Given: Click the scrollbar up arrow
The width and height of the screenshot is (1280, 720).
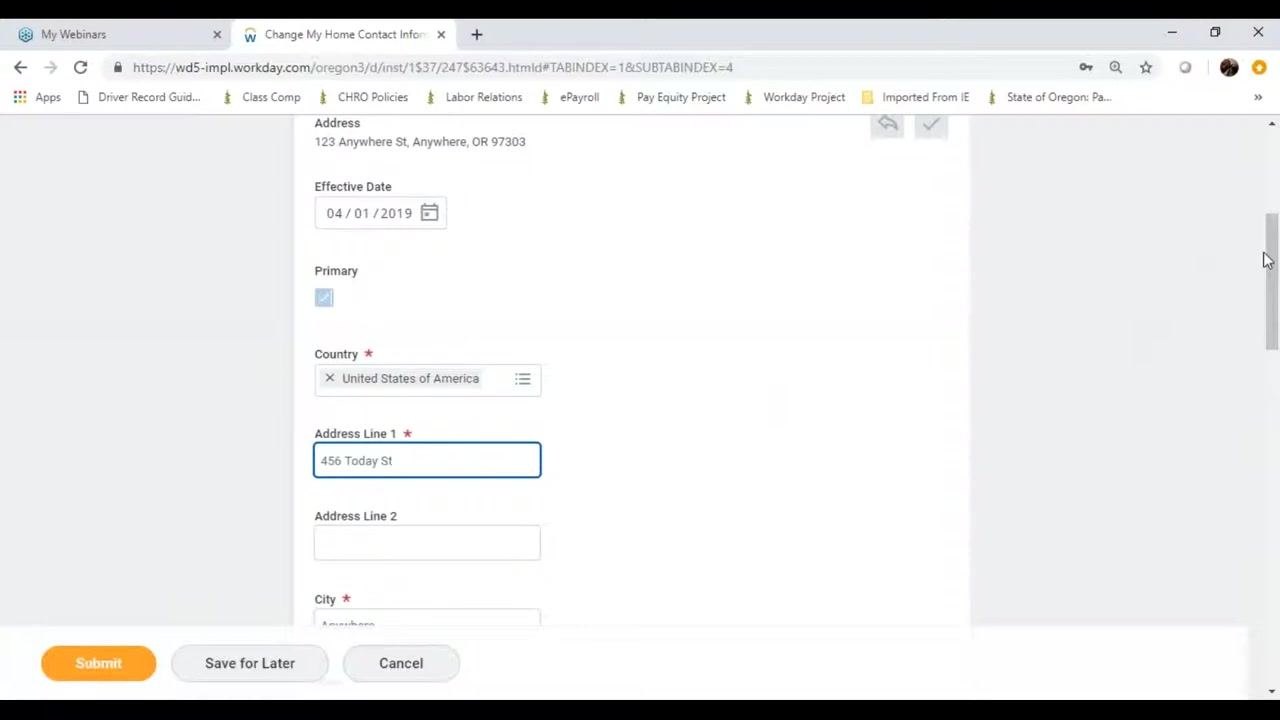Looking at the screenshot, I should (1272, 123).
